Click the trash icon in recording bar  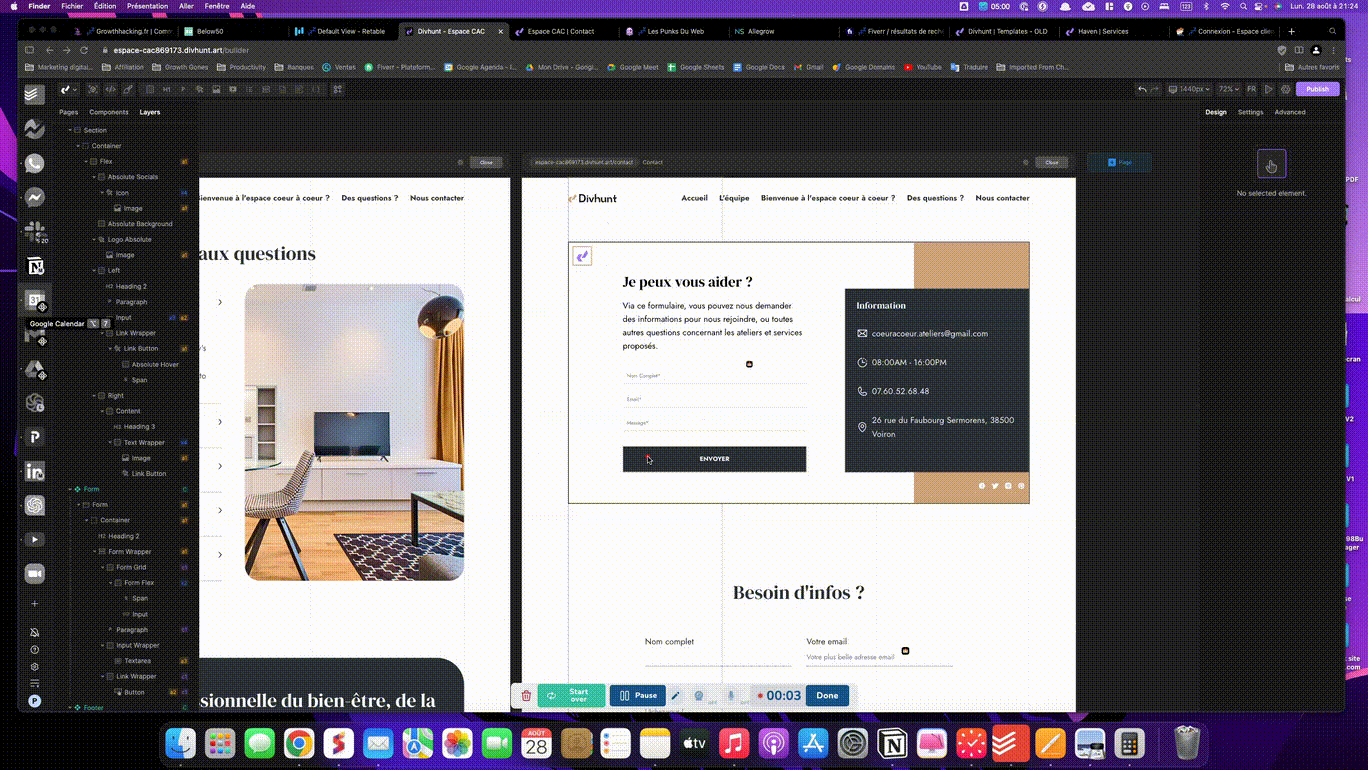click(526, 696)
